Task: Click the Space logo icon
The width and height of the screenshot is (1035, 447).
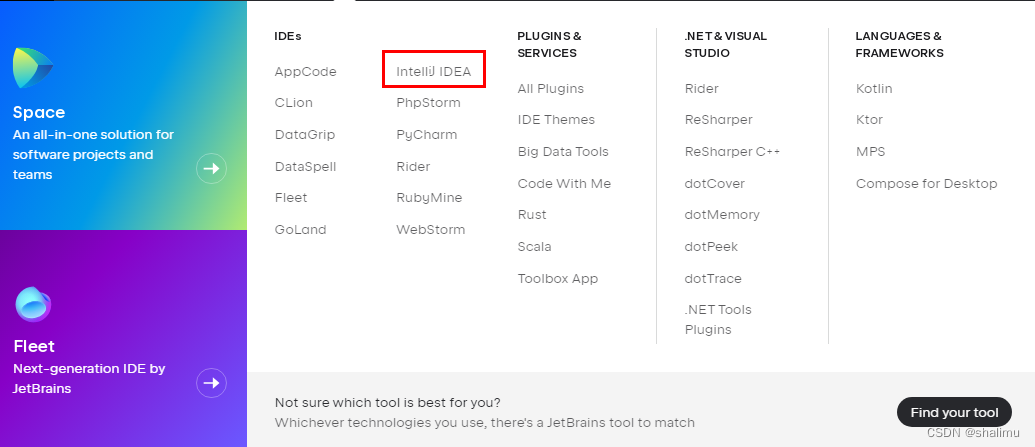Action: coord(33,68)
